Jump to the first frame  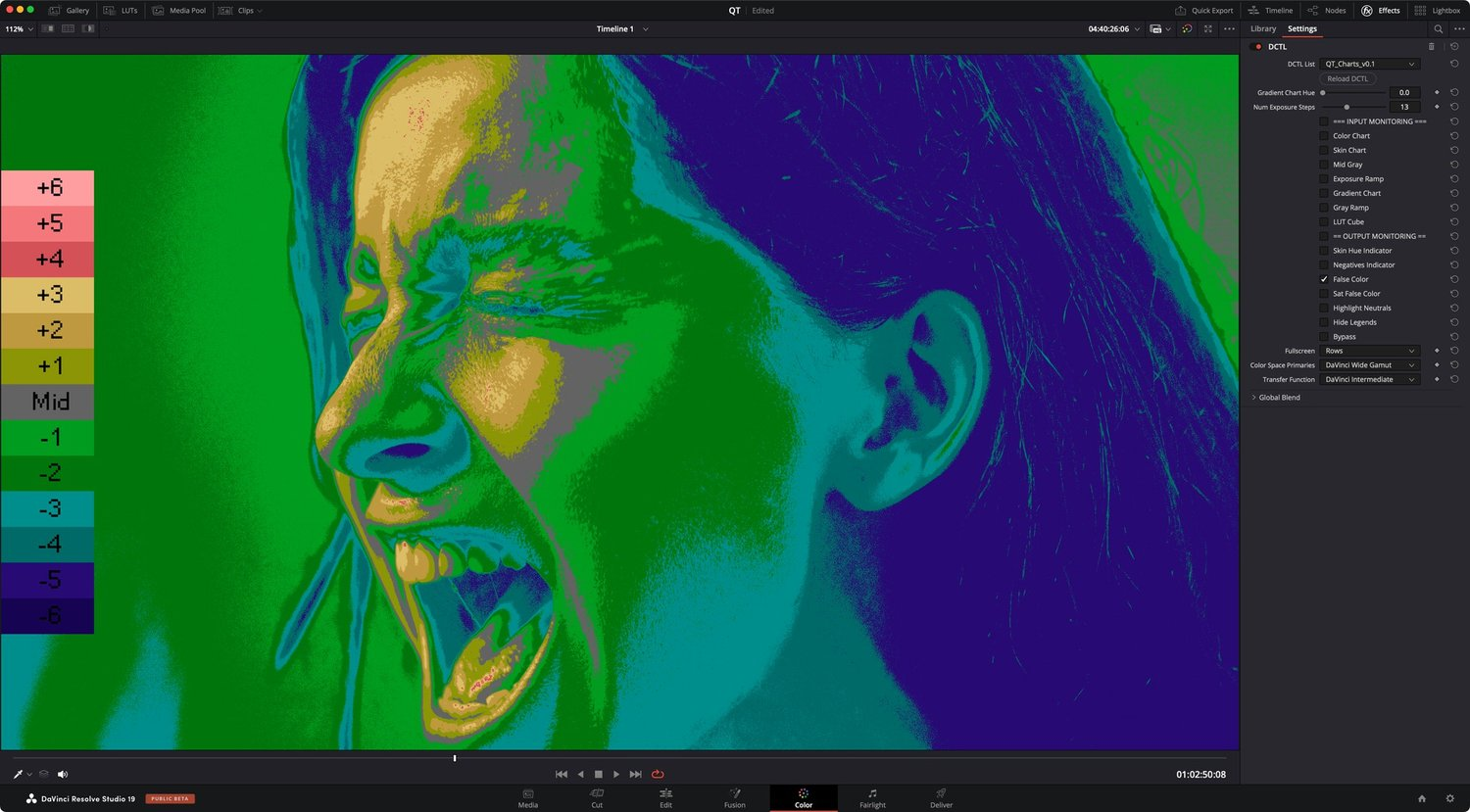tap(562, 774)
